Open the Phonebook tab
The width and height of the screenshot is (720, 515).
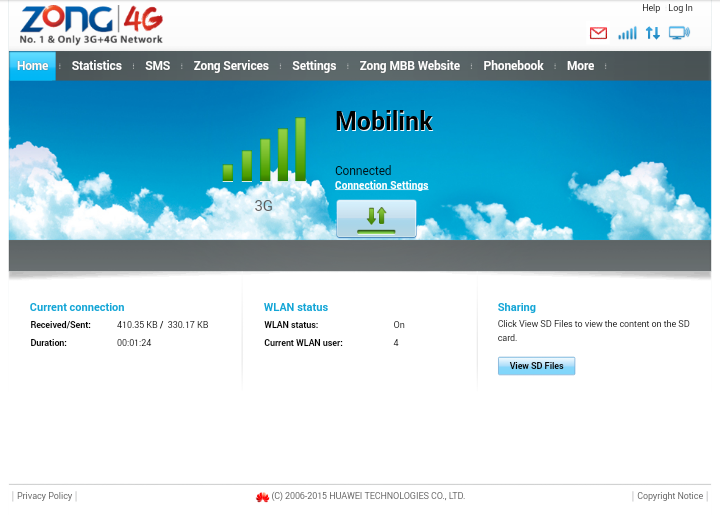coord(513,66)
